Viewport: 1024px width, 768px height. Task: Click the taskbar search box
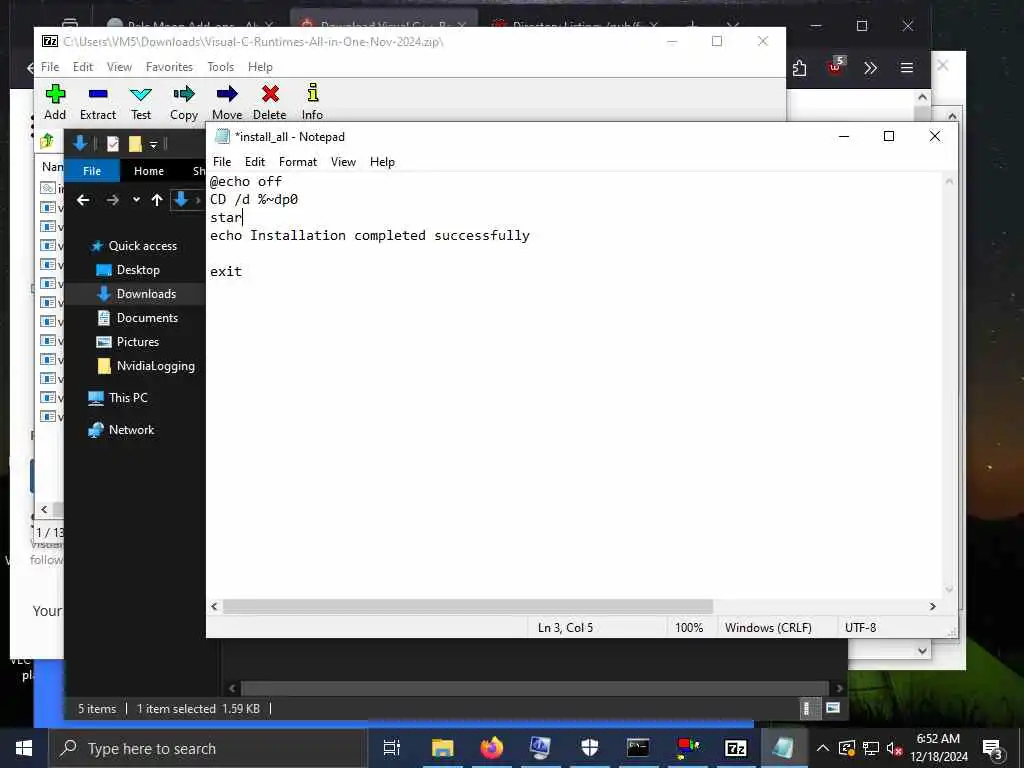coord(208,748)
